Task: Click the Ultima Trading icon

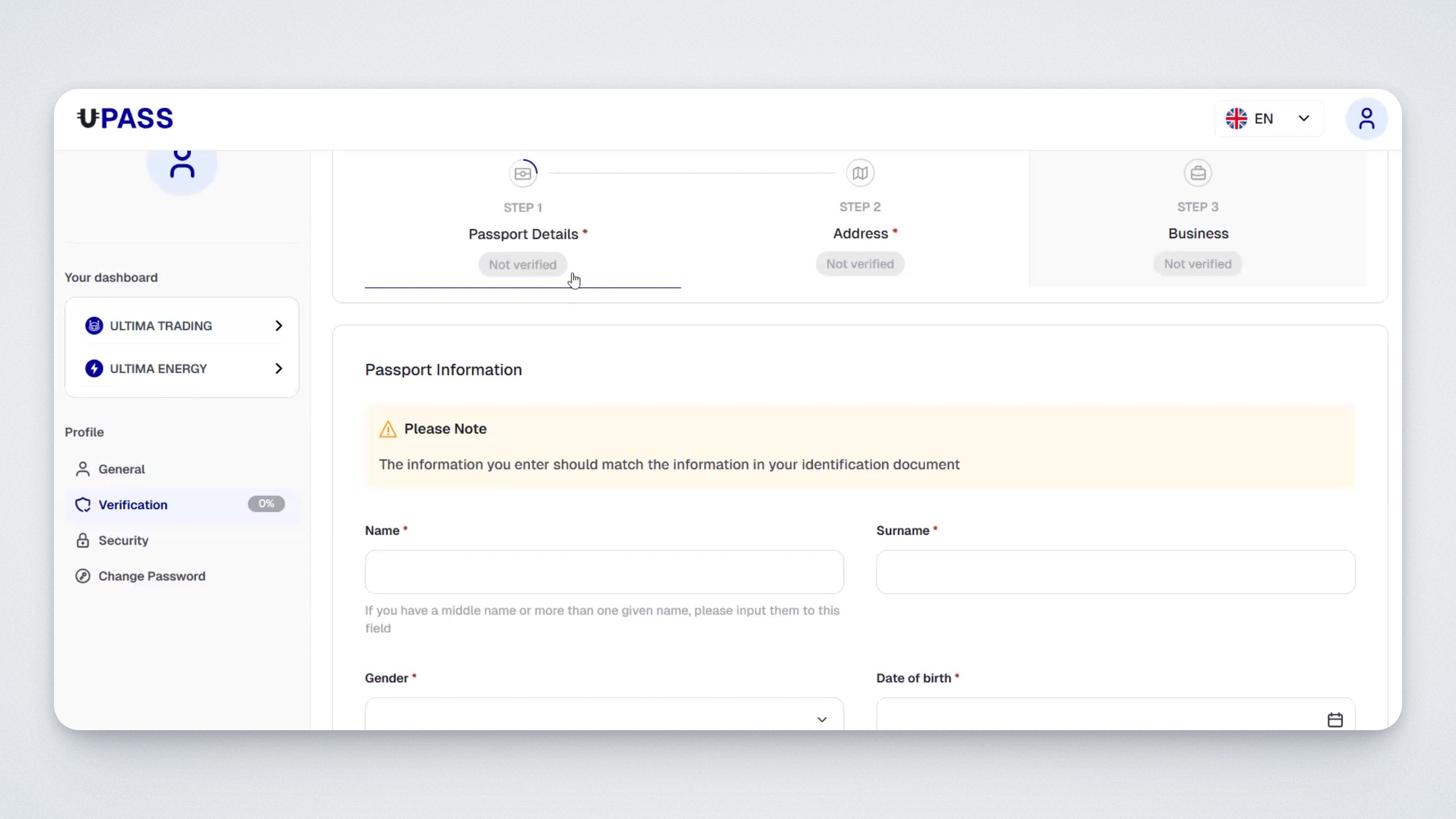Action: pyautogui.click(x=94, y=326)
